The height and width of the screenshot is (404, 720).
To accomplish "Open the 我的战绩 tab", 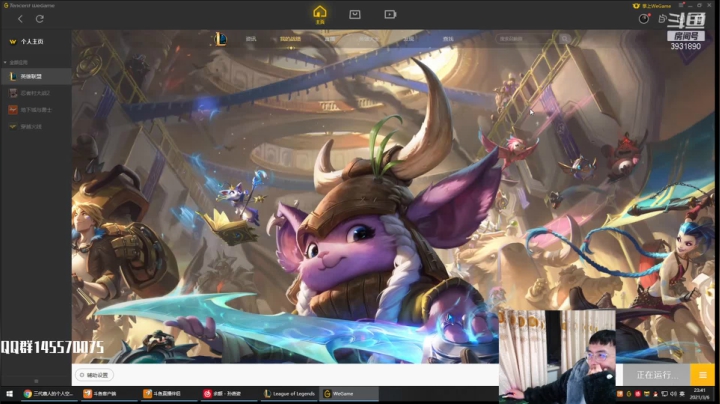I will tap(290, 39).
